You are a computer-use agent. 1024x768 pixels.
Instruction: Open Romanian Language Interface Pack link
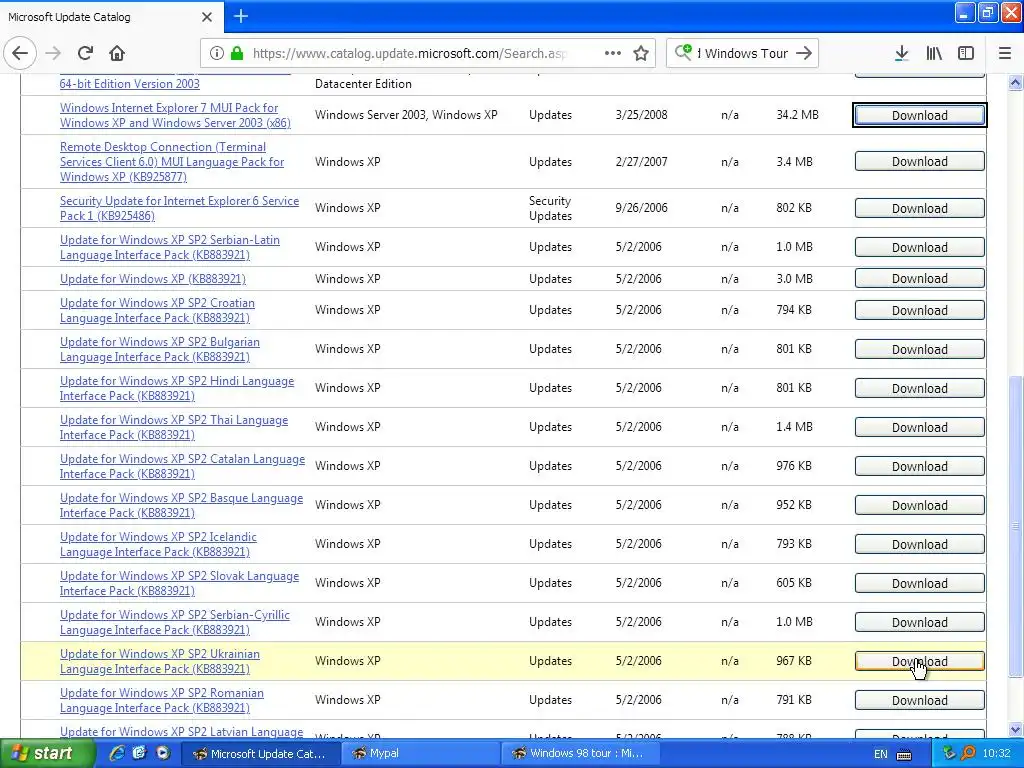point(161,701)
